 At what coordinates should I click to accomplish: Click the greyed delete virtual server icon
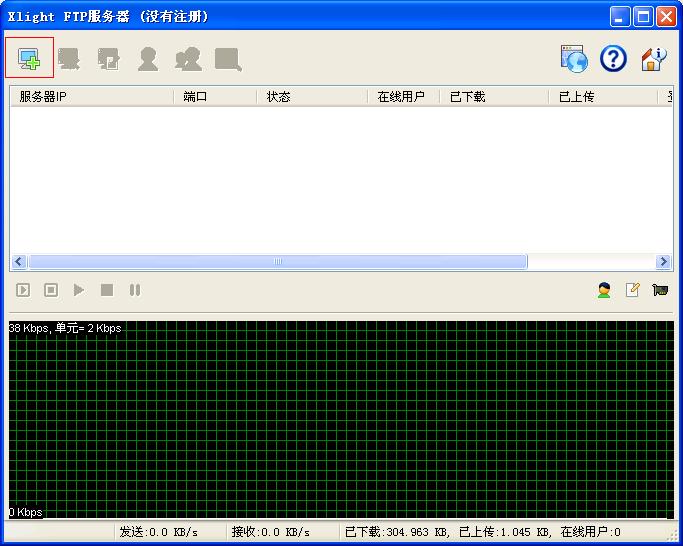pos(69,59)
